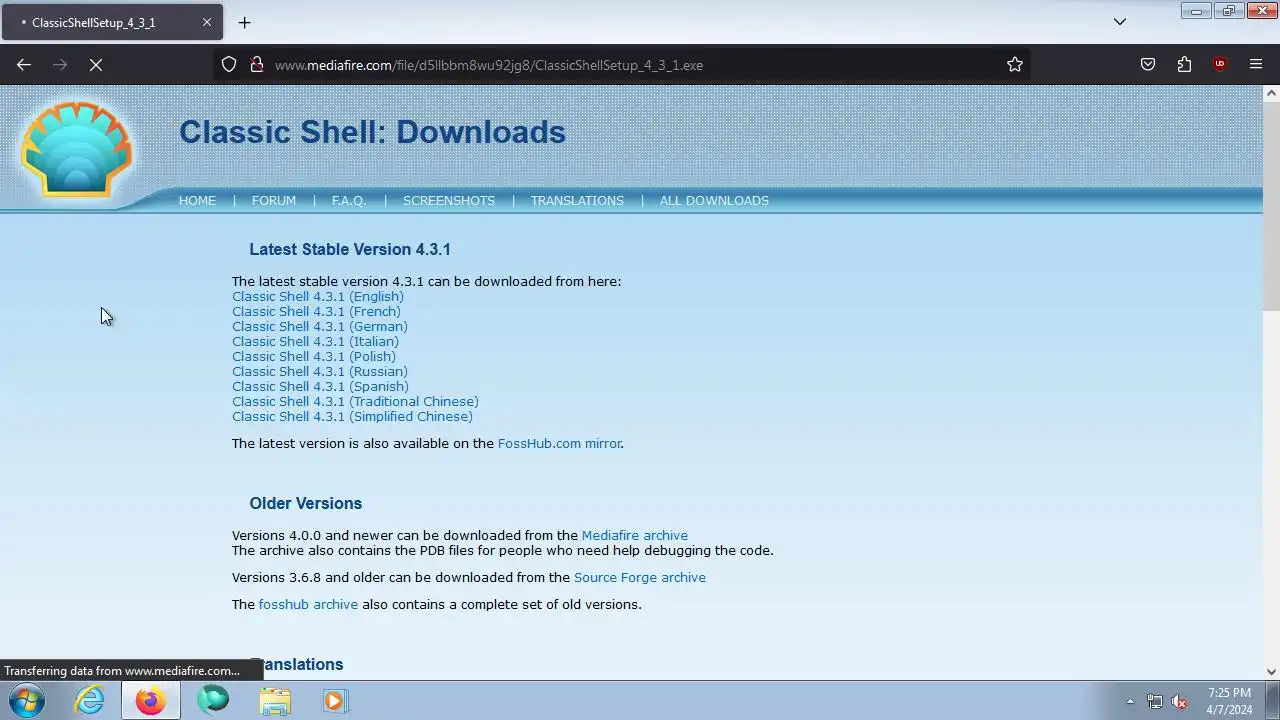Open the Firefox application menu
Image resolution: width=1280 pixels, height=720 pixels.
1256,65
